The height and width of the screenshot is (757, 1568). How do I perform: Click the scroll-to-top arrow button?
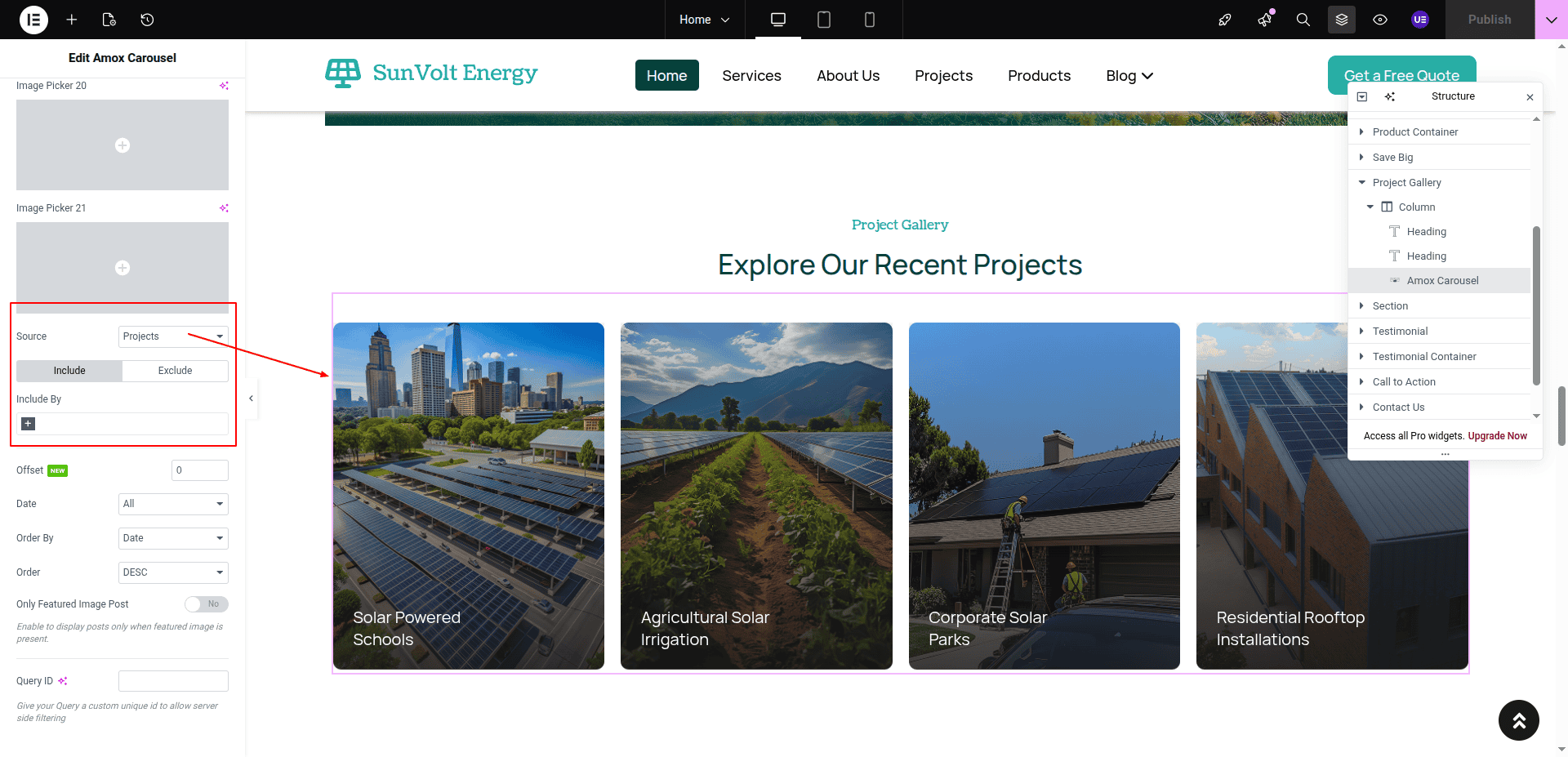tap(1518, 720)
